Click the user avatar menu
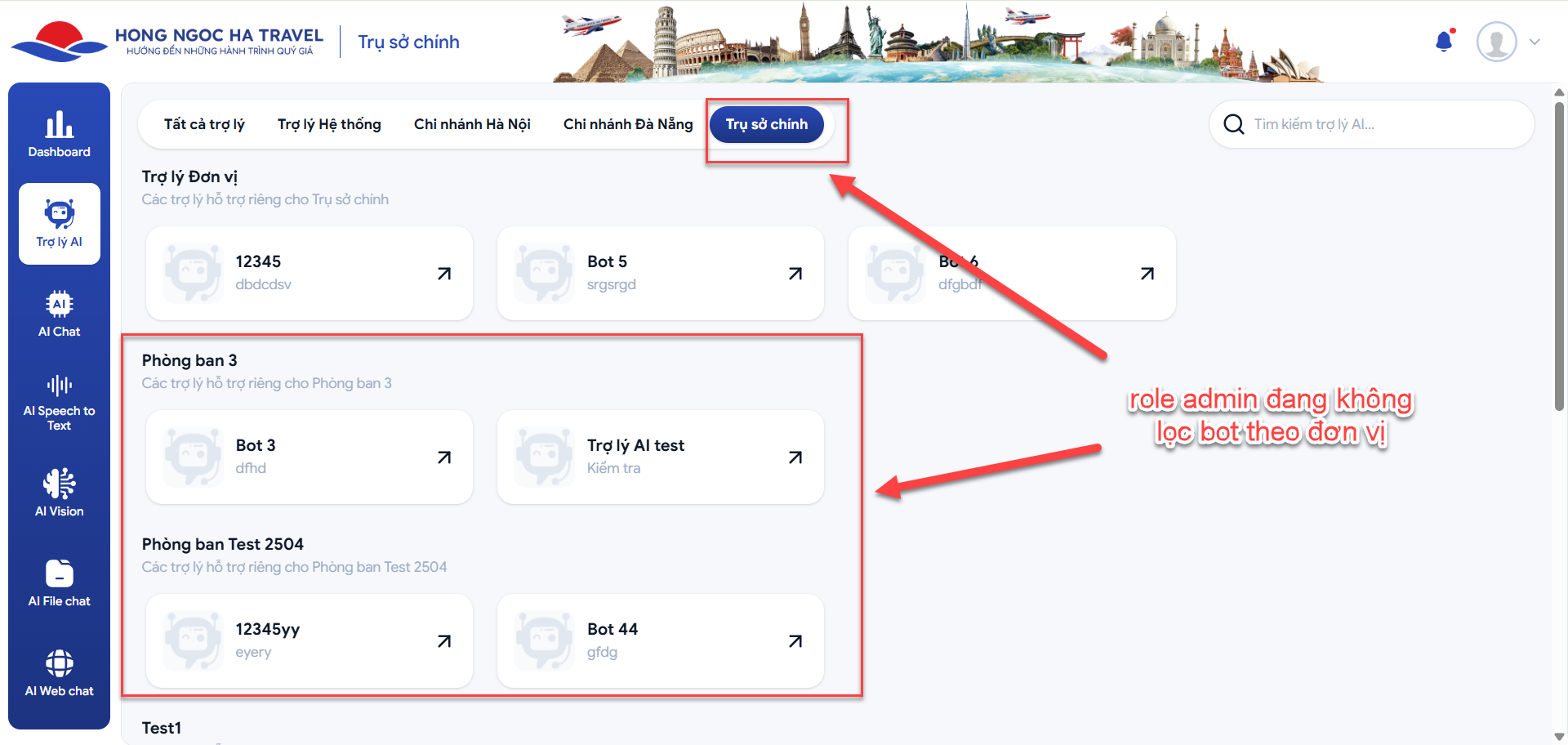Screen dimensions: 1568x745 click(1496, 42)
